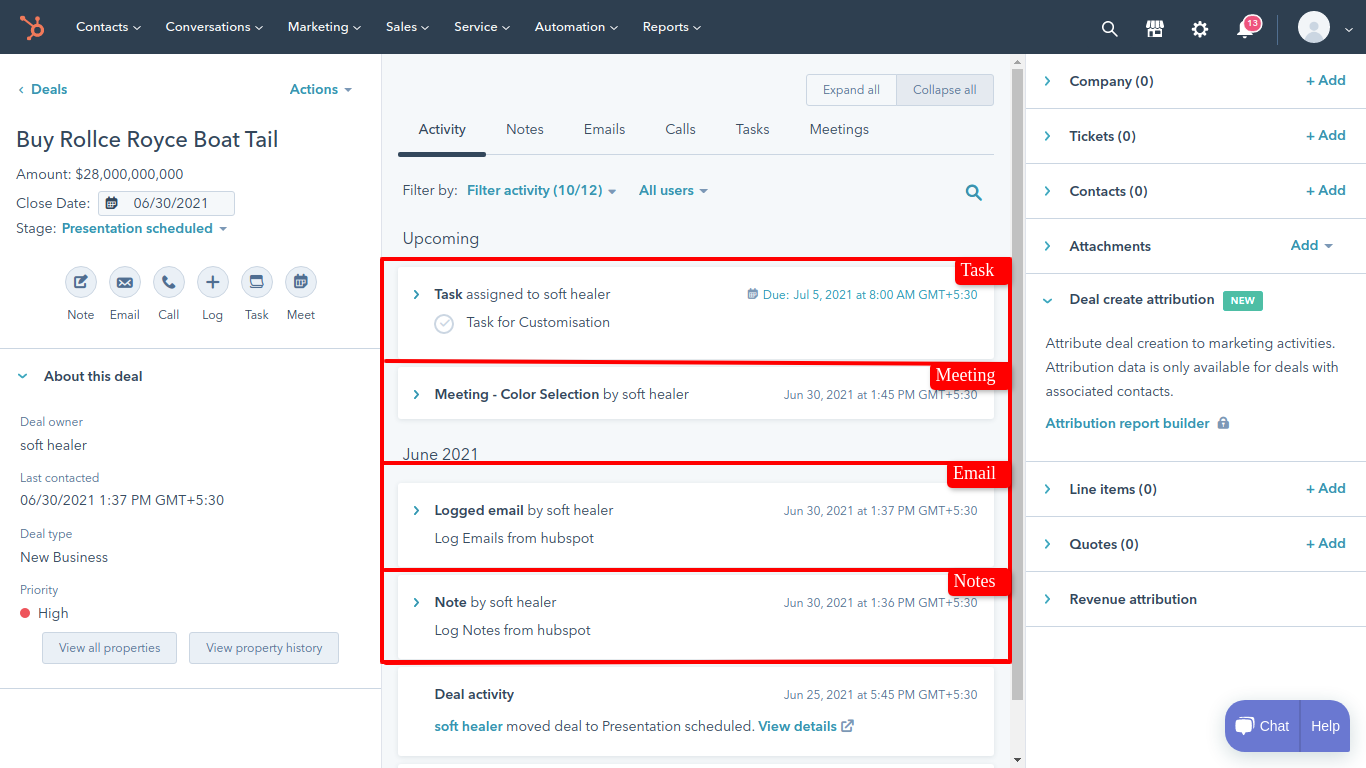Expand the Logged email entry

416,510
